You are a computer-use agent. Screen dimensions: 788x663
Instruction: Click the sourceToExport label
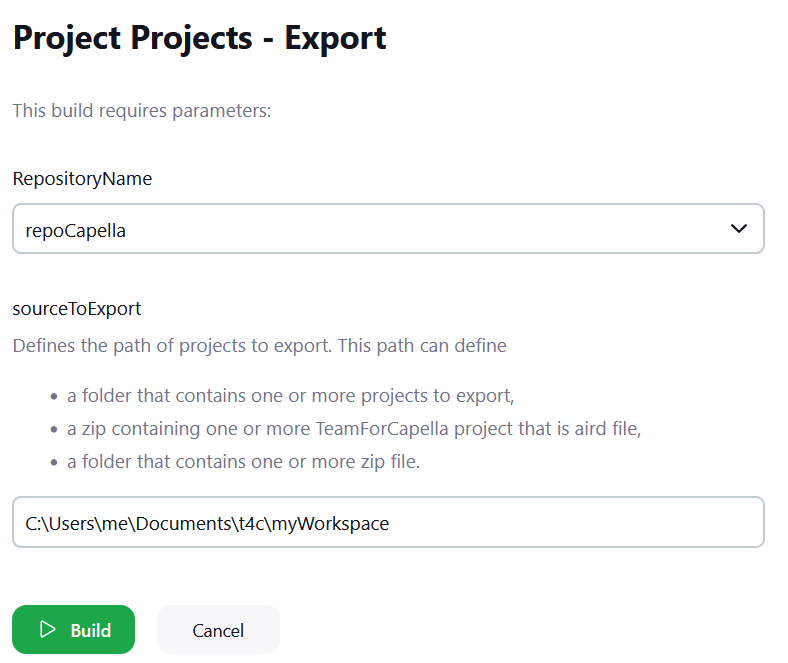77,308
